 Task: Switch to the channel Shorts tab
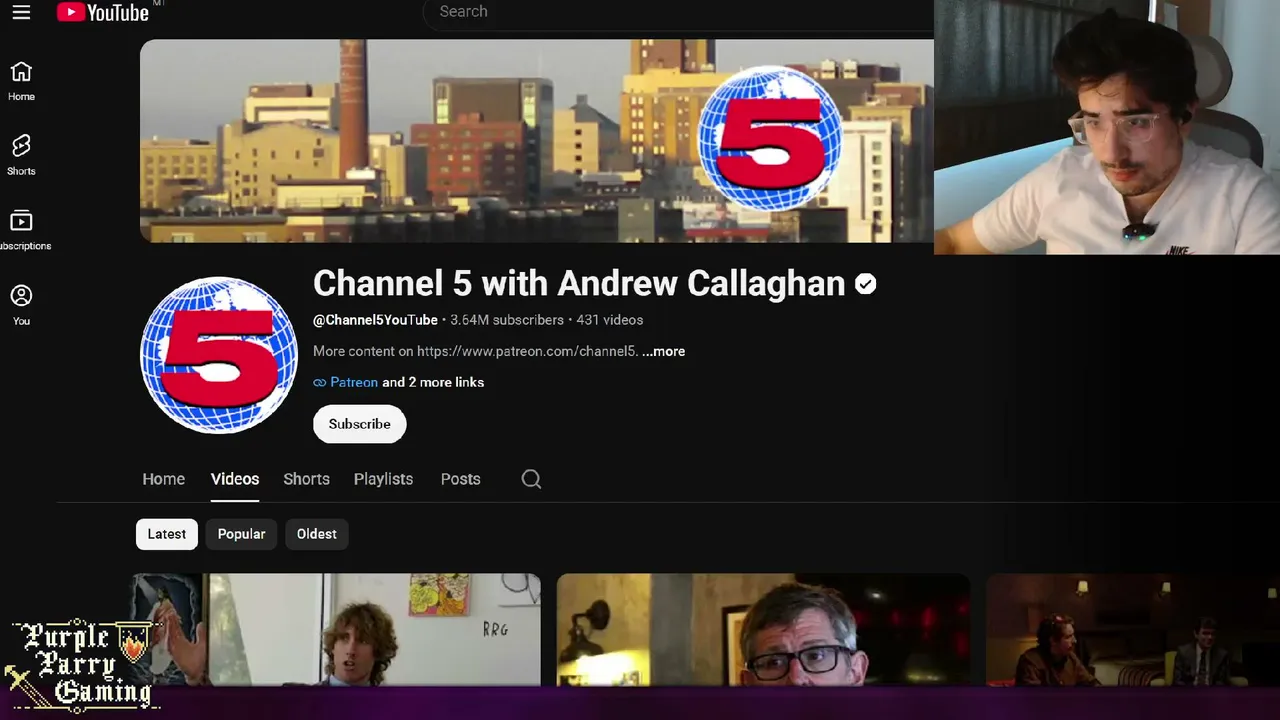click(x=306, y=479)
